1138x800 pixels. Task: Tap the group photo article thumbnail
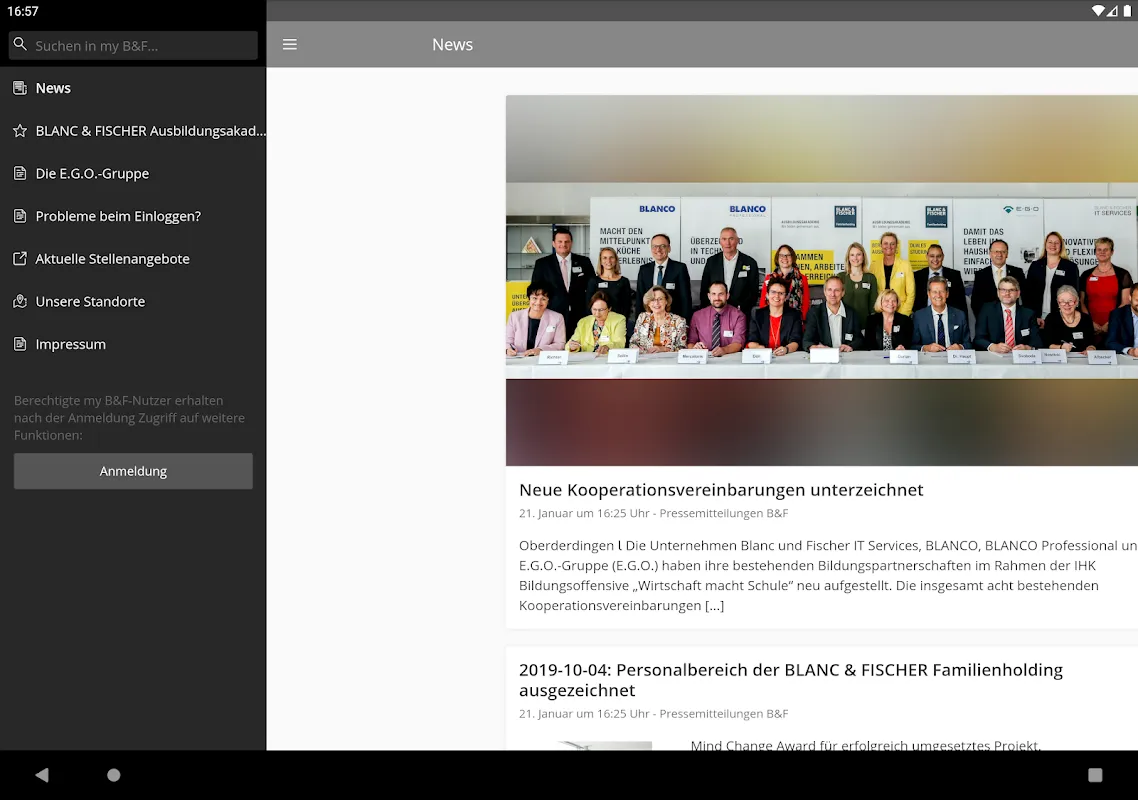pos(820,280)
